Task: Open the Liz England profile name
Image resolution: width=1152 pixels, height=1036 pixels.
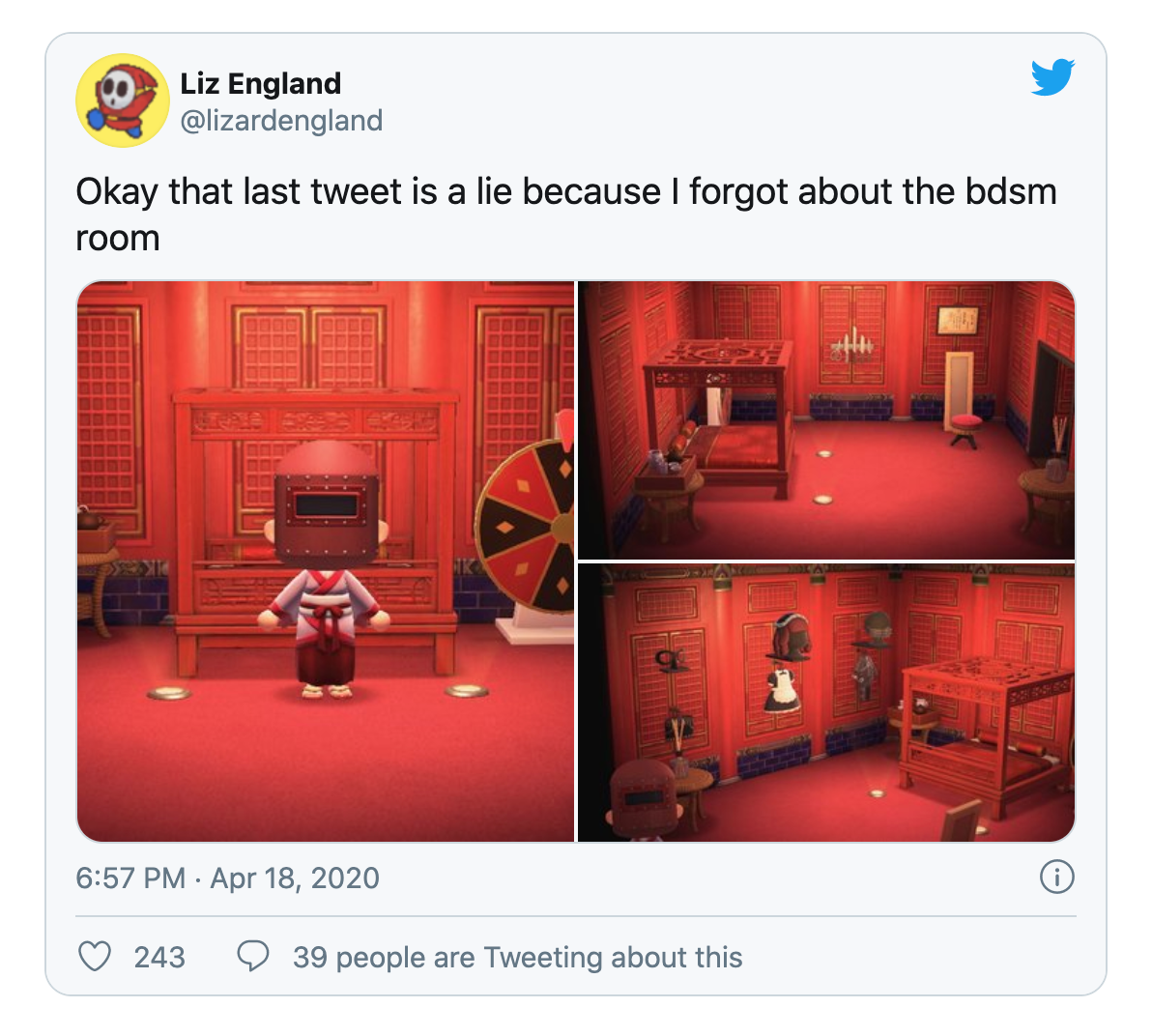Action: click(261, 84)
